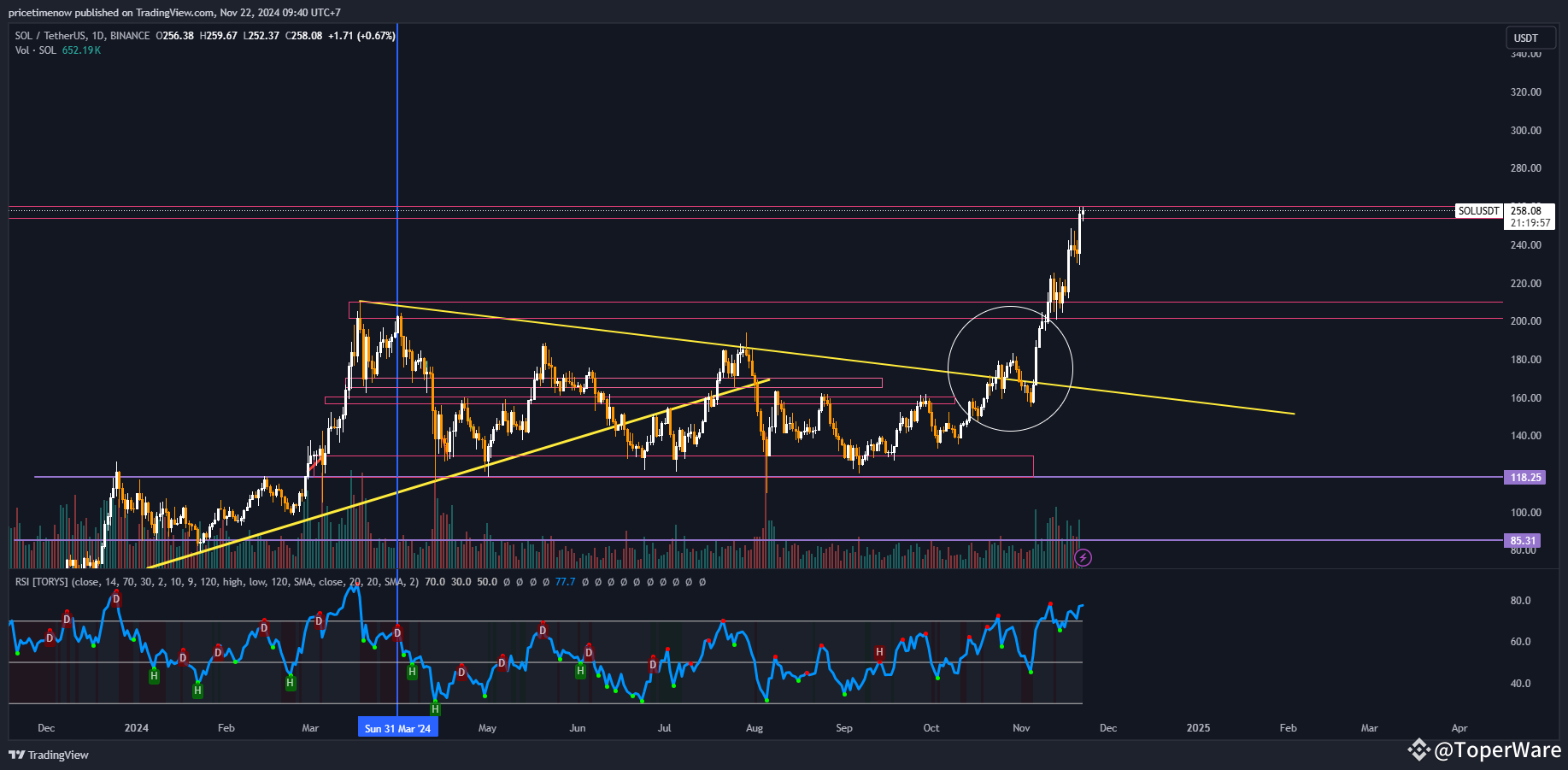The height and width of the screenshot is (770, 1568).
Task: Click the SOL / TetherUS symbol title
Action: (x=50, y=36)
